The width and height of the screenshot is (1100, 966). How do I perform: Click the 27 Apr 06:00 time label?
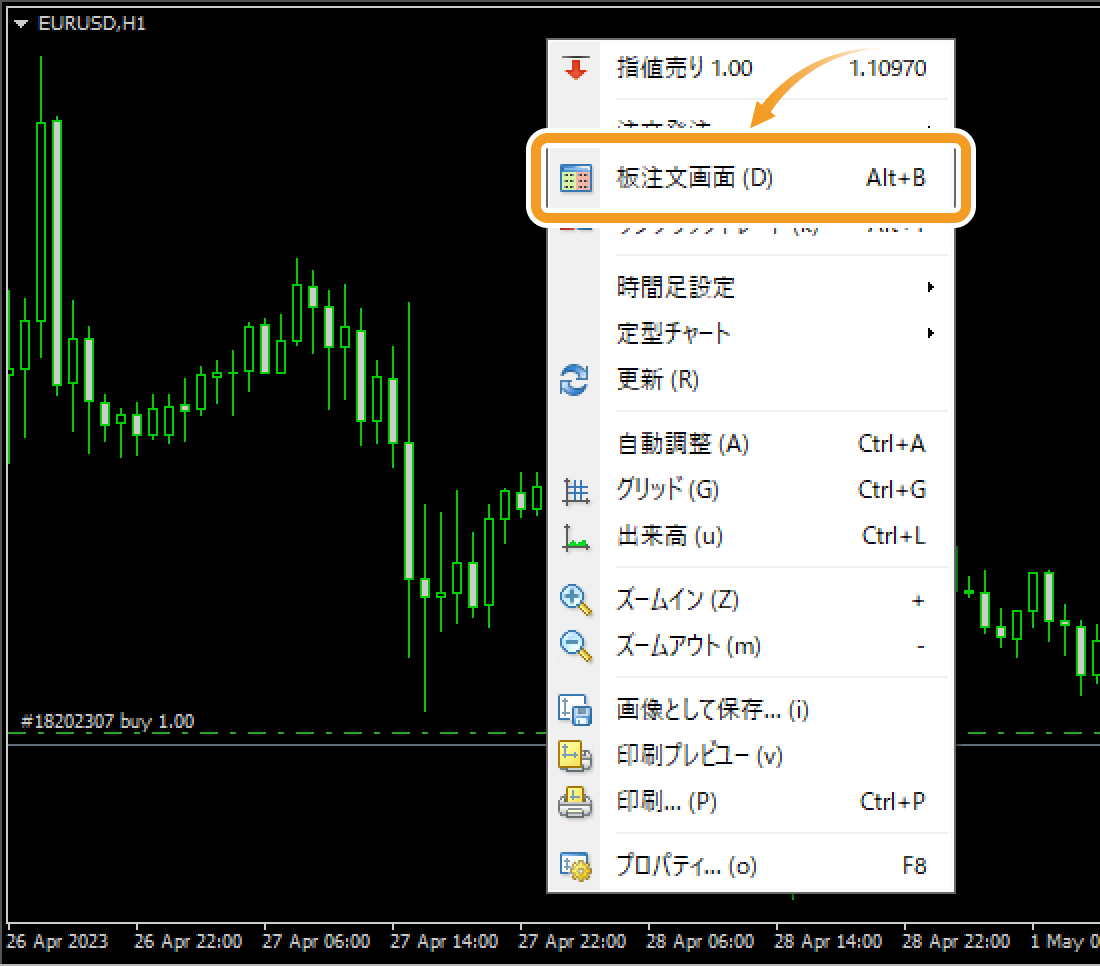[316, 941]
